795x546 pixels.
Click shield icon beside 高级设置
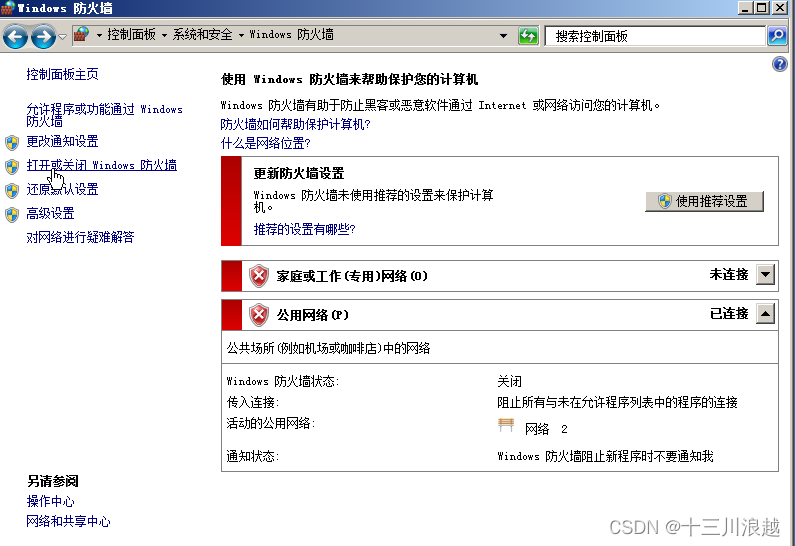(12, 214)
